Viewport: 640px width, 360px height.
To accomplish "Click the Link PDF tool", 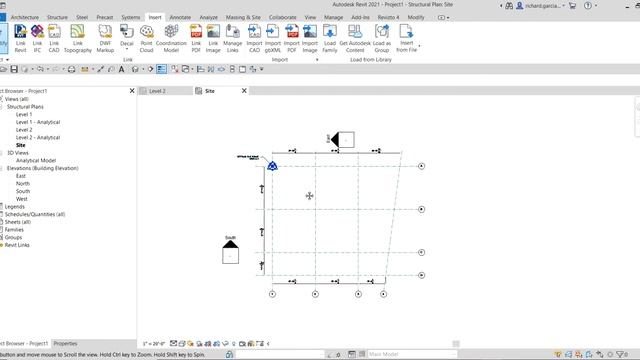I will 196,38.
